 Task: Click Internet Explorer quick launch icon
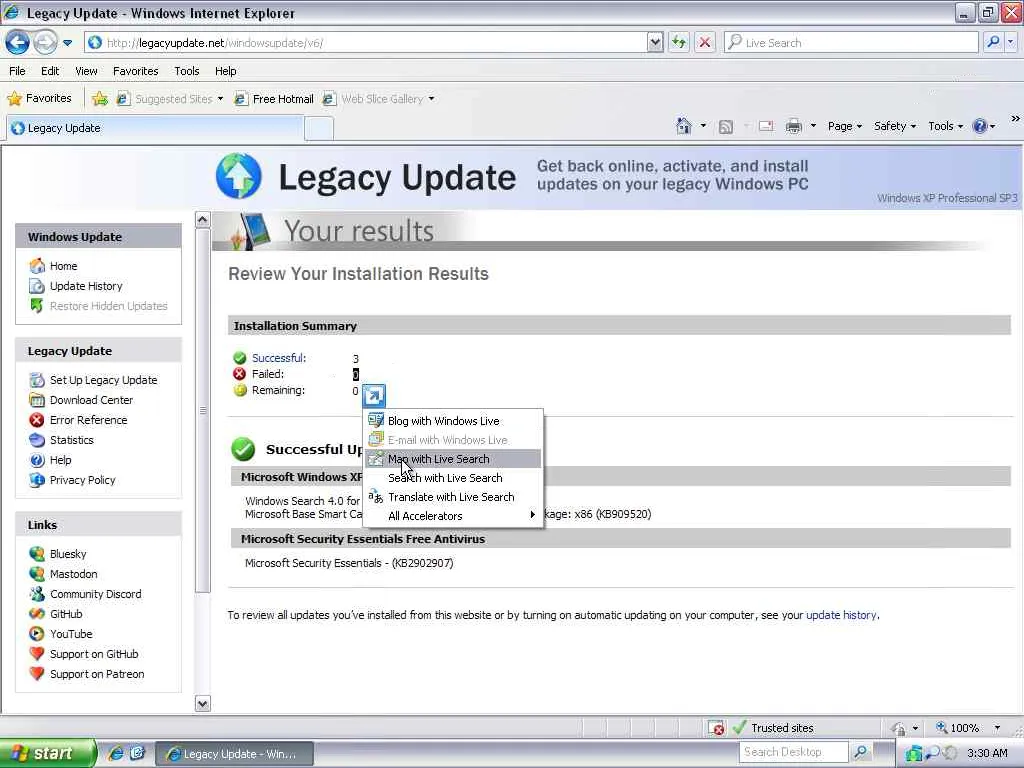pos(116,753)
